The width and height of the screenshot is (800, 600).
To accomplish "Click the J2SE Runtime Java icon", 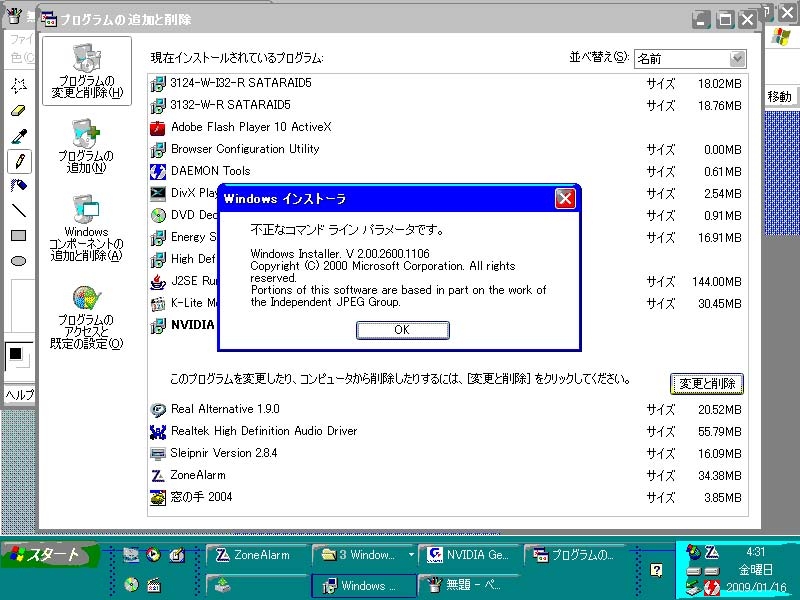I will coord(158,281).
